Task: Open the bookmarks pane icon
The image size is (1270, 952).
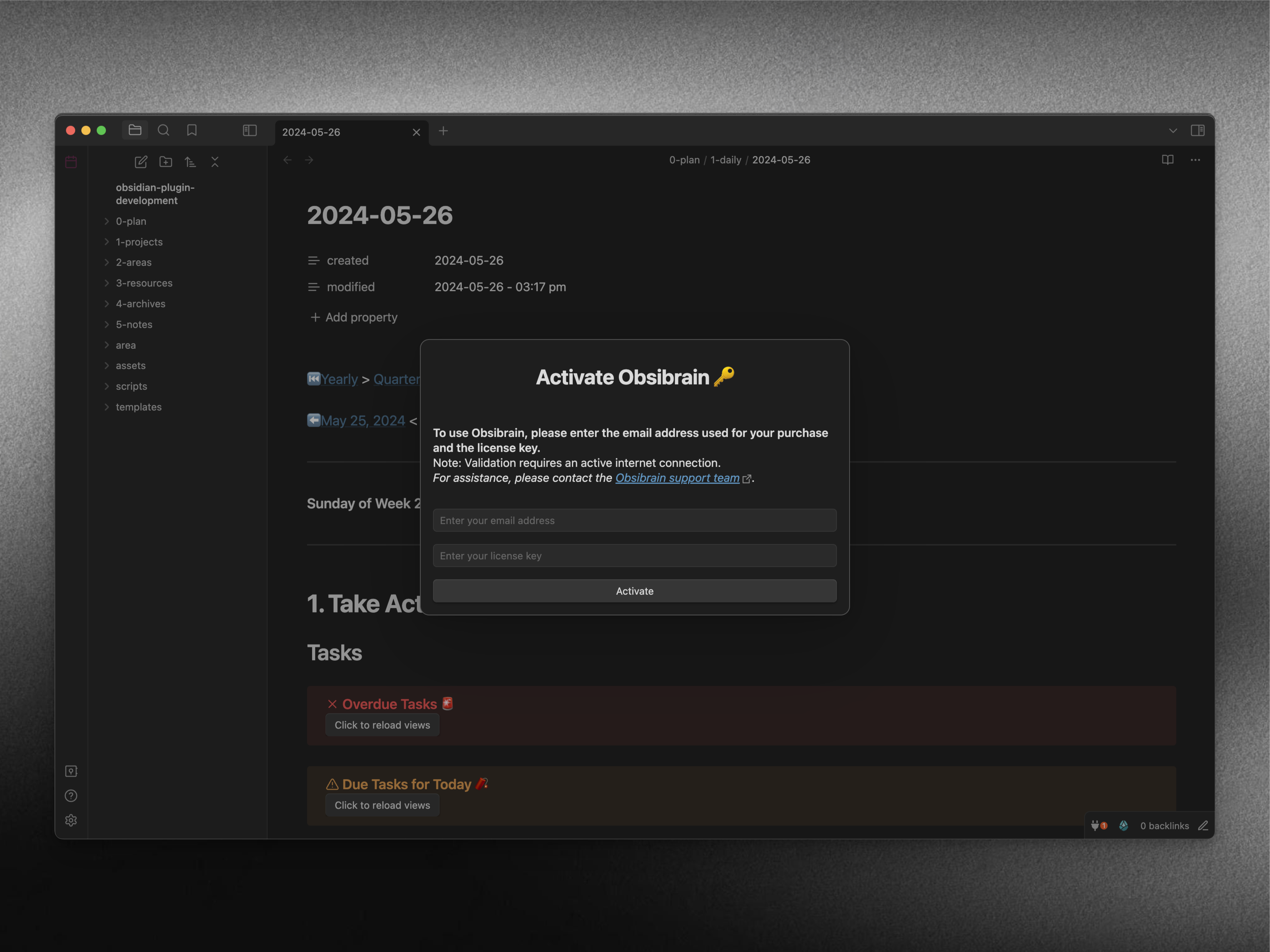Action: [192, 130]
